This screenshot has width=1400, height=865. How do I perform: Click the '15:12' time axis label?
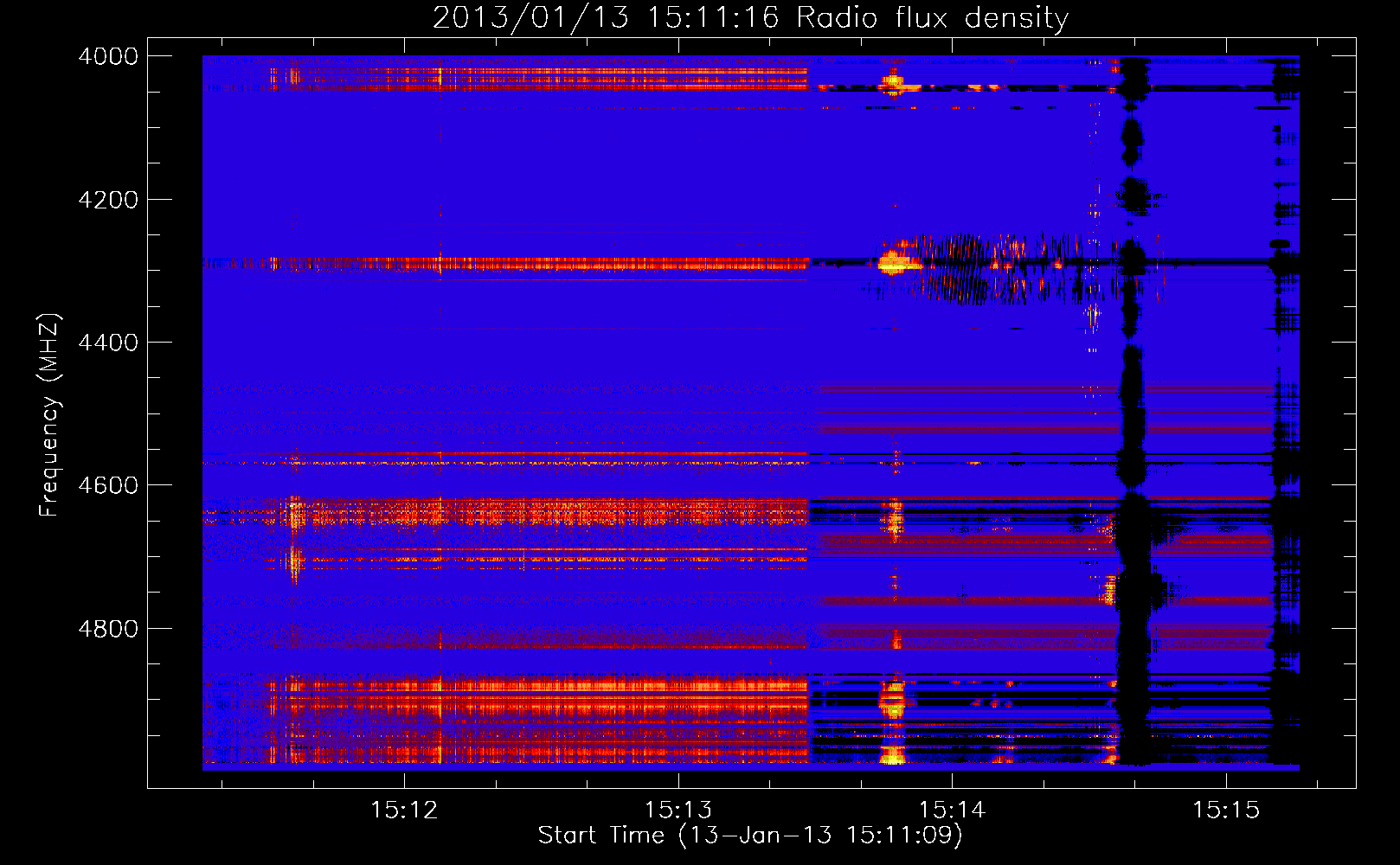(x=404, y=811)
